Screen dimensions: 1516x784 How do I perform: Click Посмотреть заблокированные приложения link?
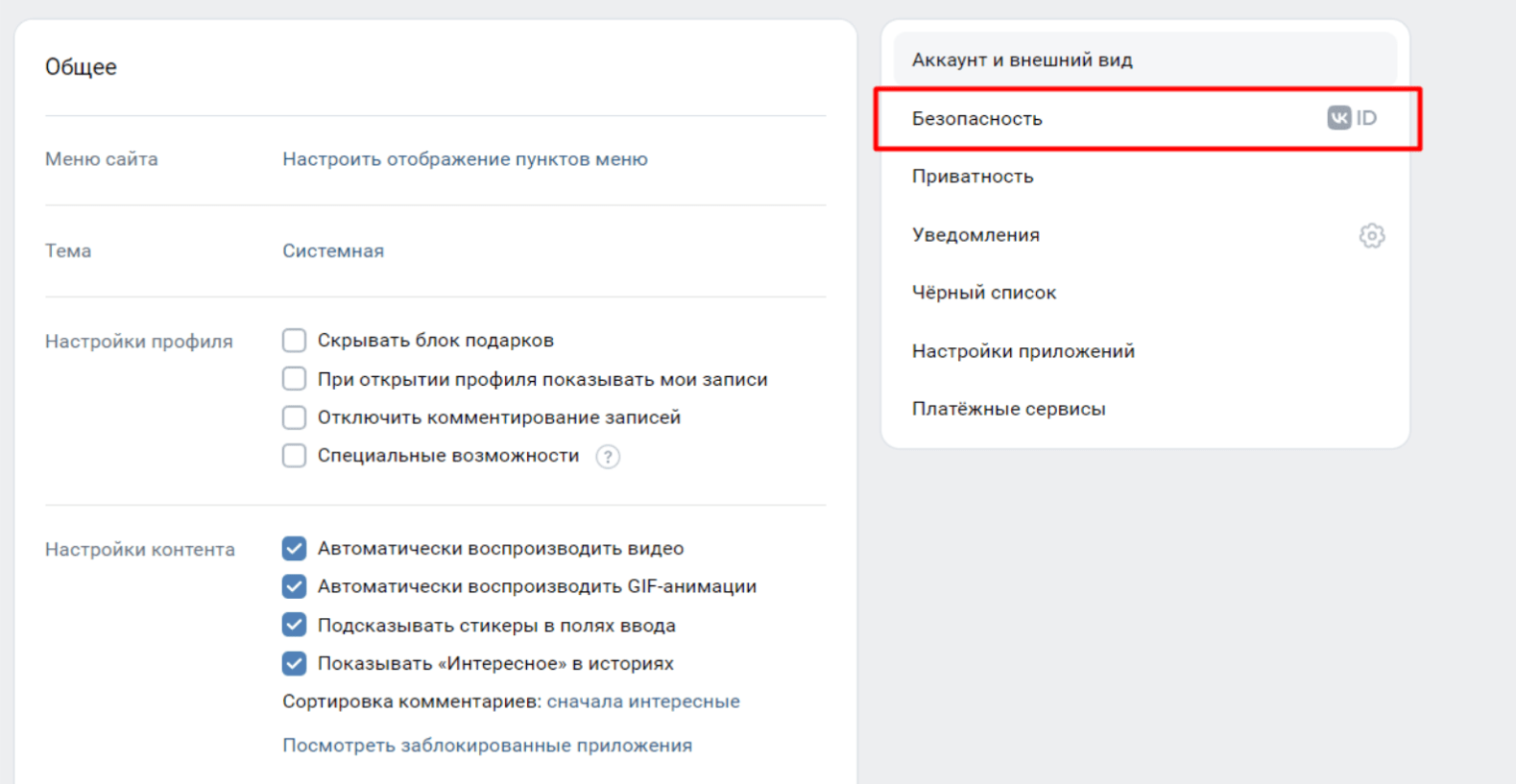coord(487,746)
